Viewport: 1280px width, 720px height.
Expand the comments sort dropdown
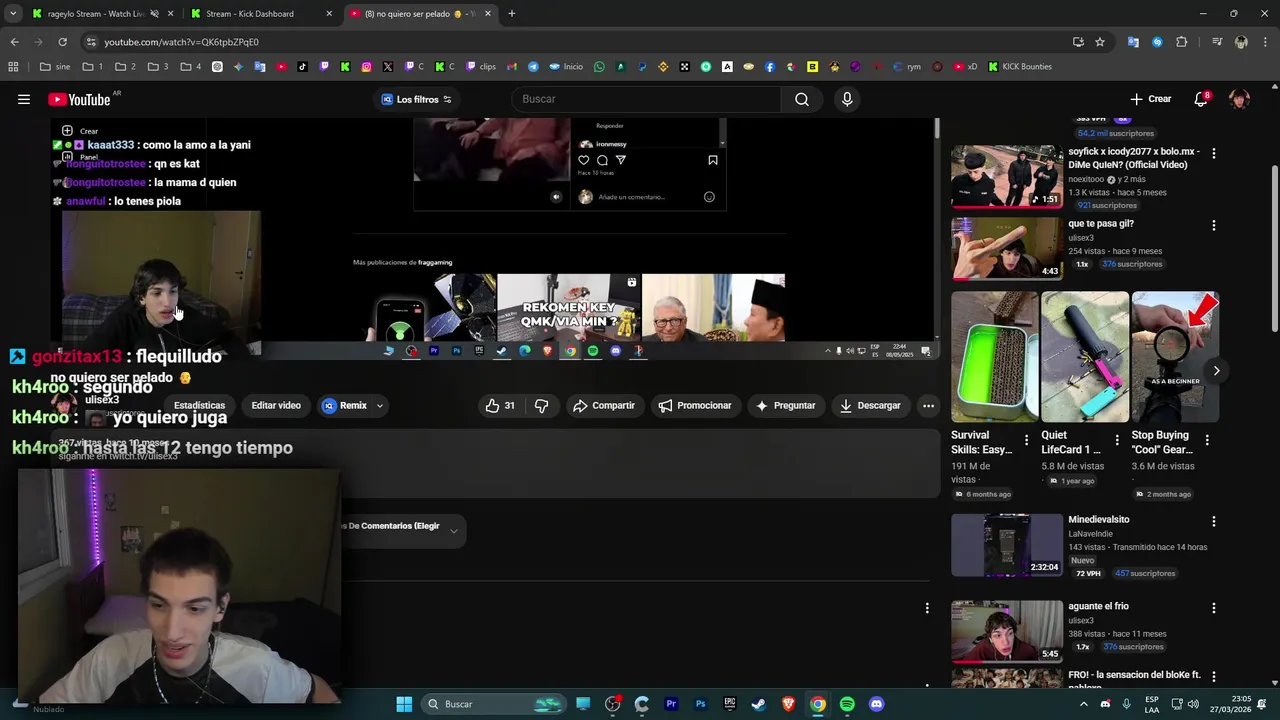[x=453, y=530]
